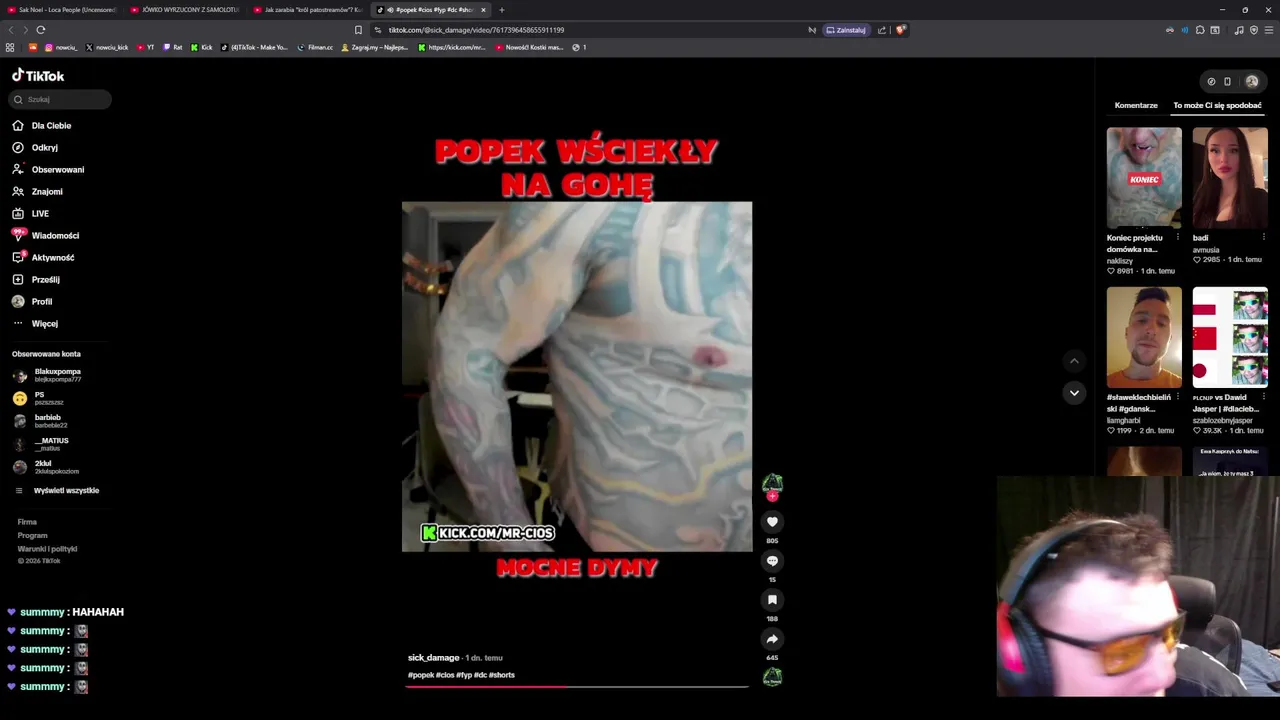Click the URL address bar
The image size is (1280, 720).
pyautogui.click(x=590, y=30)
